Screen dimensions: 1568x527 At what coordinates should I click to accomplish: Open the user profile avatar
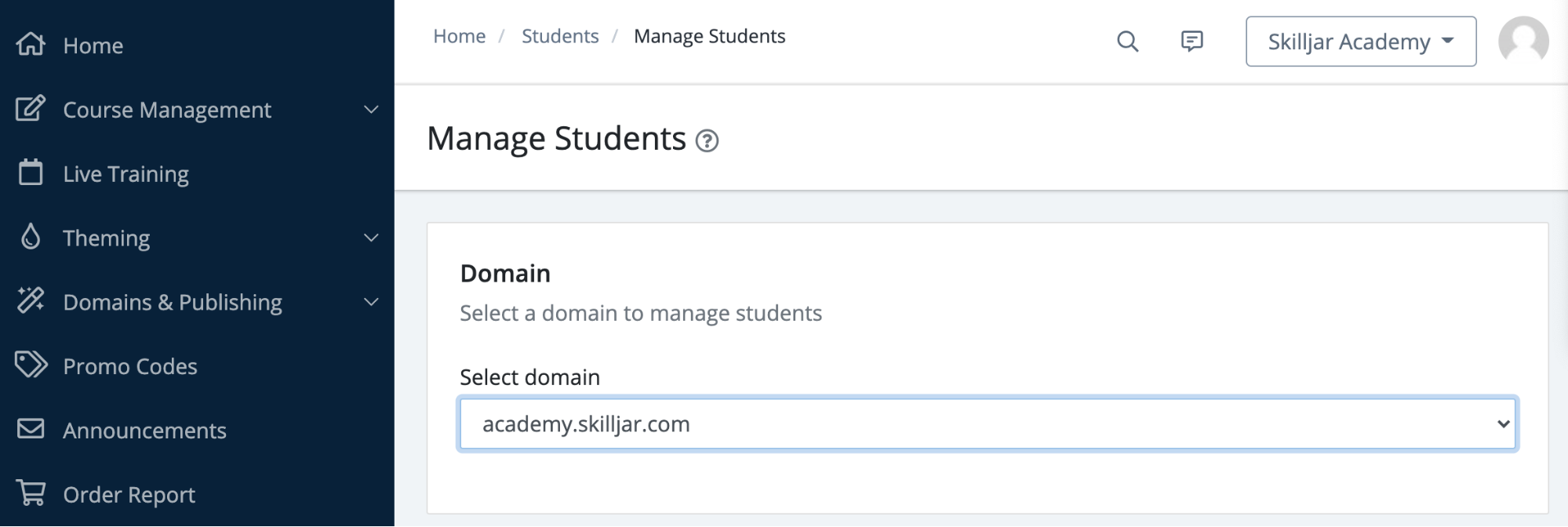[x=1523, y=41]
